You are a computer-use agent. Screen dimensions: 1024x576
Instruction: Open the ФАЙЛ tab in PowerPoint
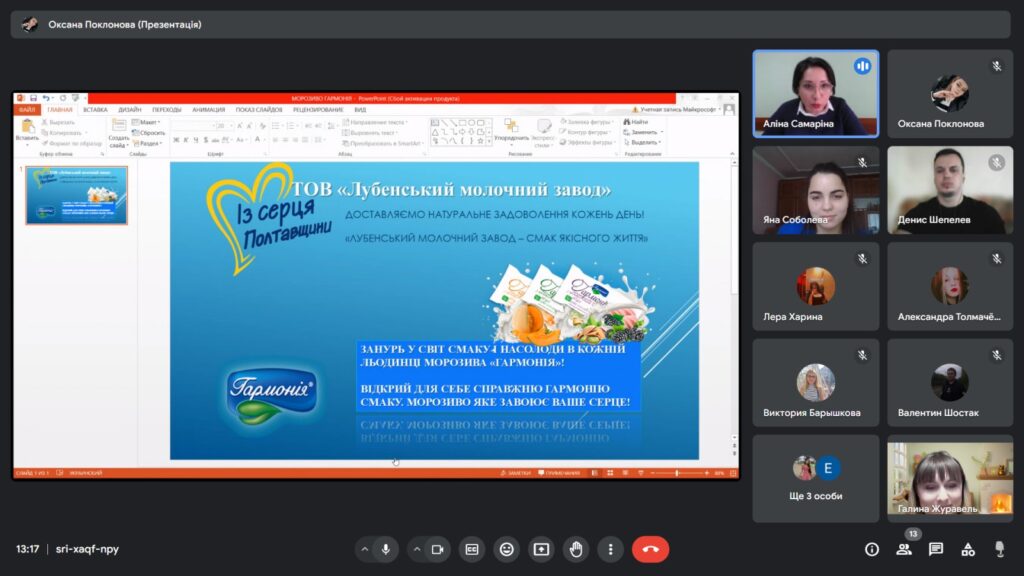coord(27,110)
